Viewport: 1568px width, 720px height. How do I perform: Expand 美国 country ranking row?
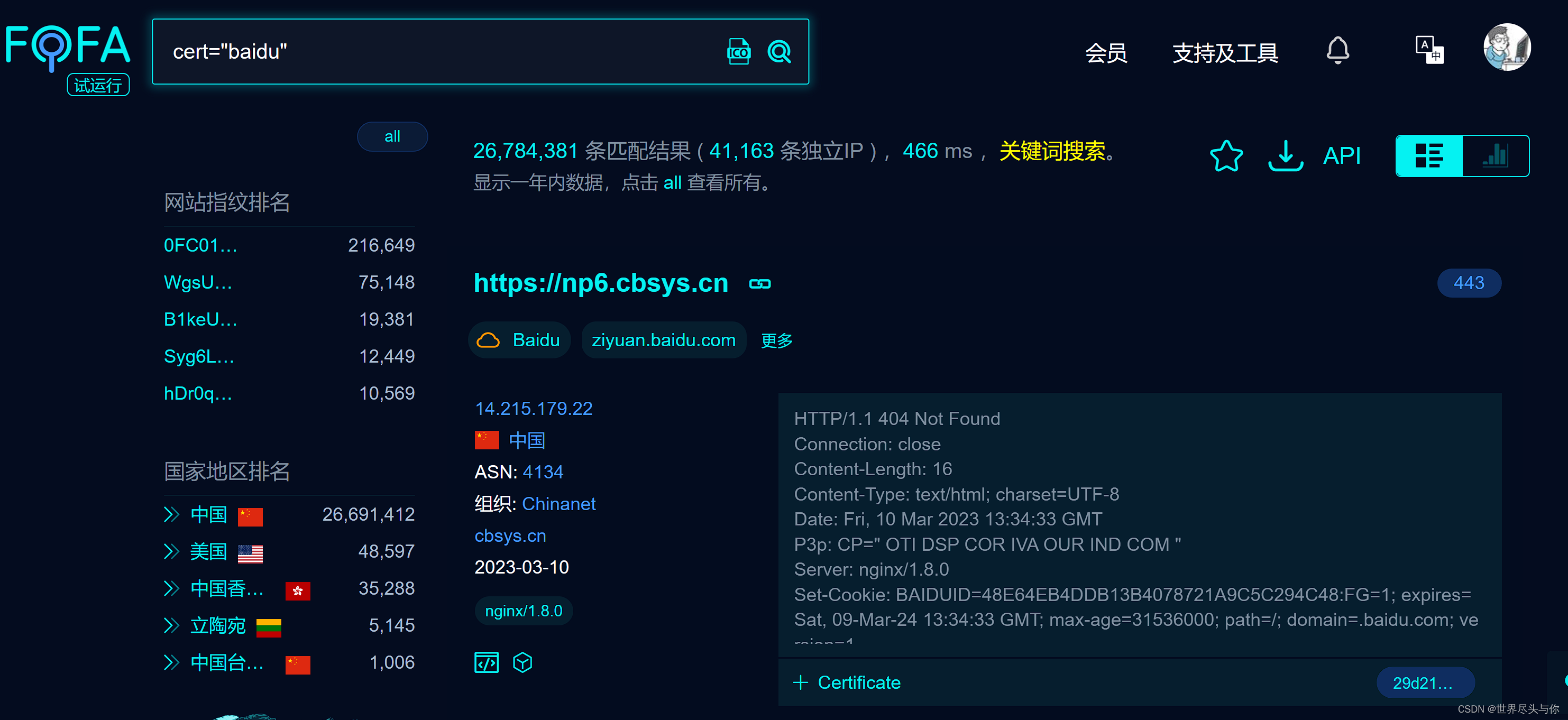point(172,552)
